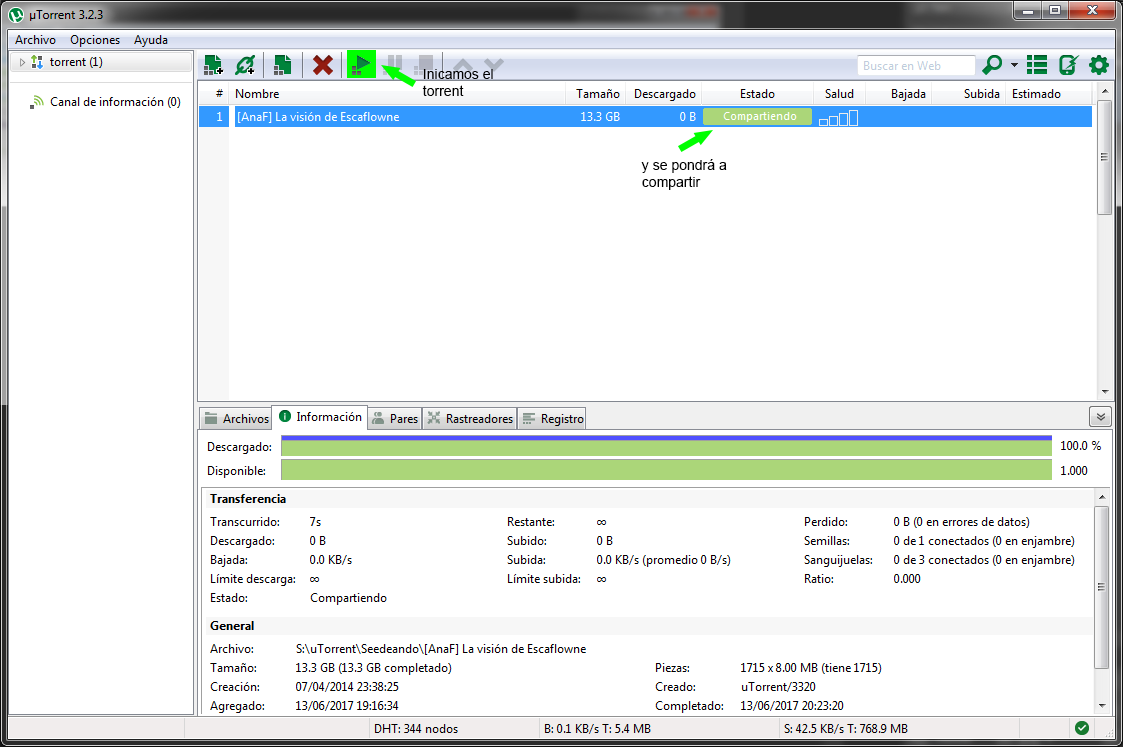Screen dimensions: 1123x747
Task: Select the Create New Torrent icon
Action: pyautogui.click(x=282, y=64)
